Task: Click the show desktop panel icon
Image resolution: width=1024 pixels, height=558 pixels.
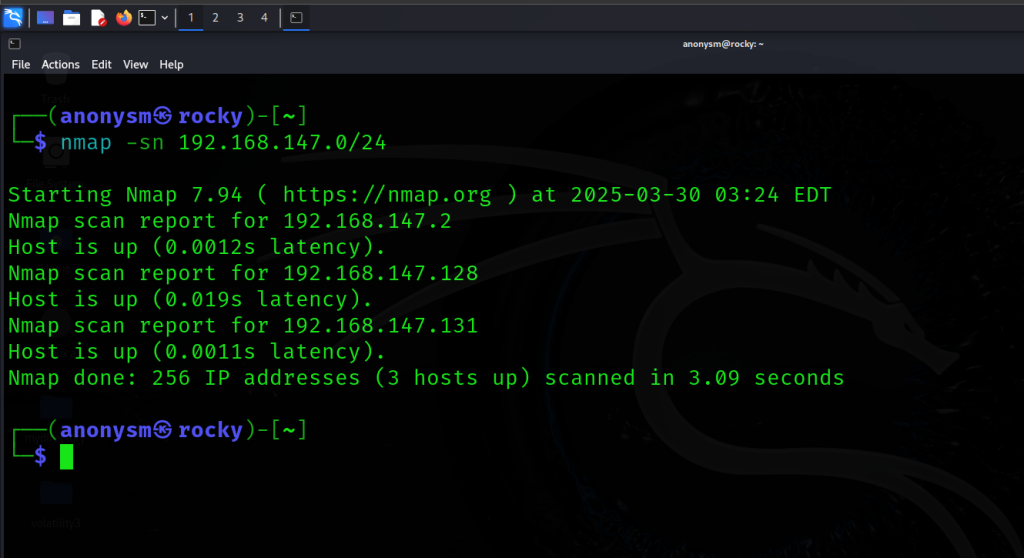Action: click(x=45, y=18)
